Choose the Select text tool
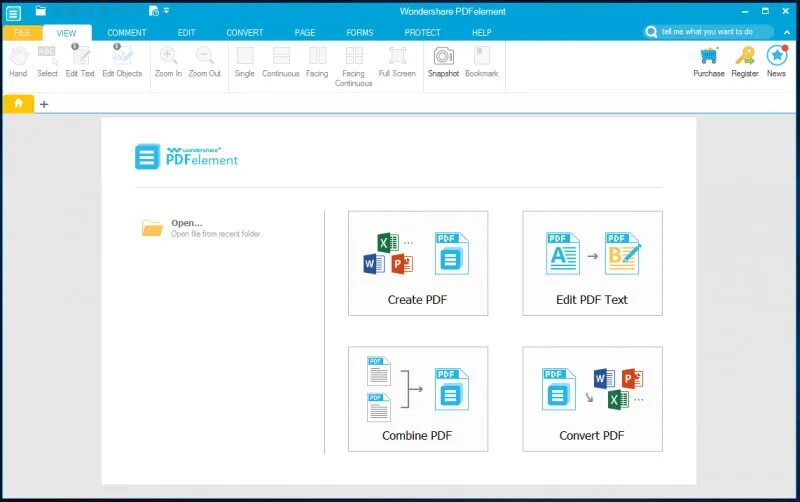 coord(47,62)
